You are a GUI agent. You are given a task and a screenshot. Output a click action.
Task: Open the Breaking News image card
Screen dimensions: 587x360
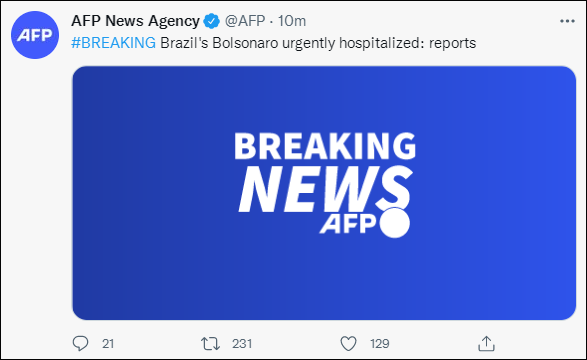point(324,193)
